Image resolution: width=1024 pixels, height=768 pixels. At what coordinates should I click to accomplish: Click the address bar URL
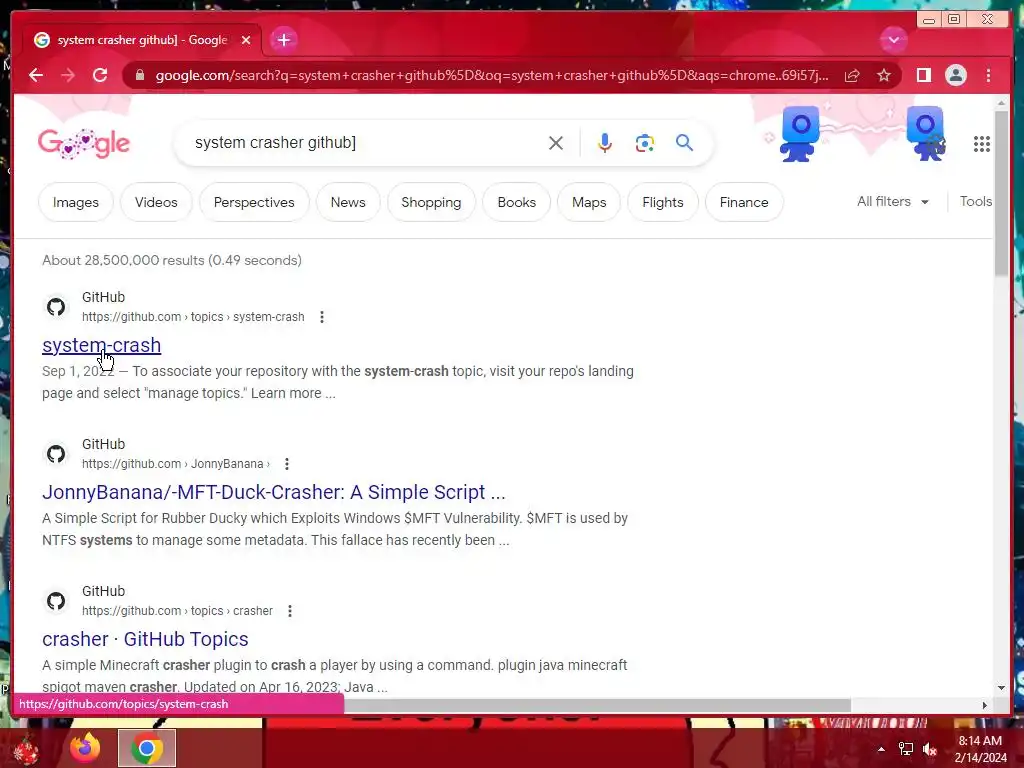pos(491,76)
